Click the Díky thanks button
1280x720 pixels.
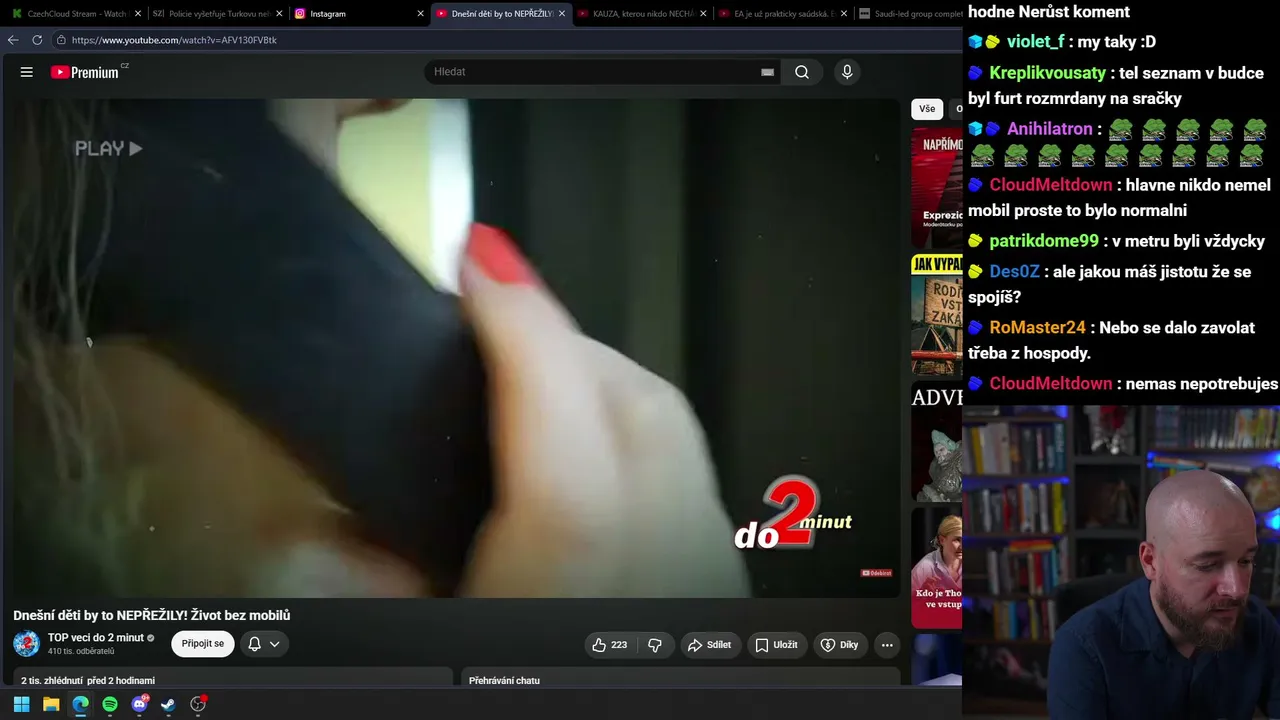click(839, 645)
